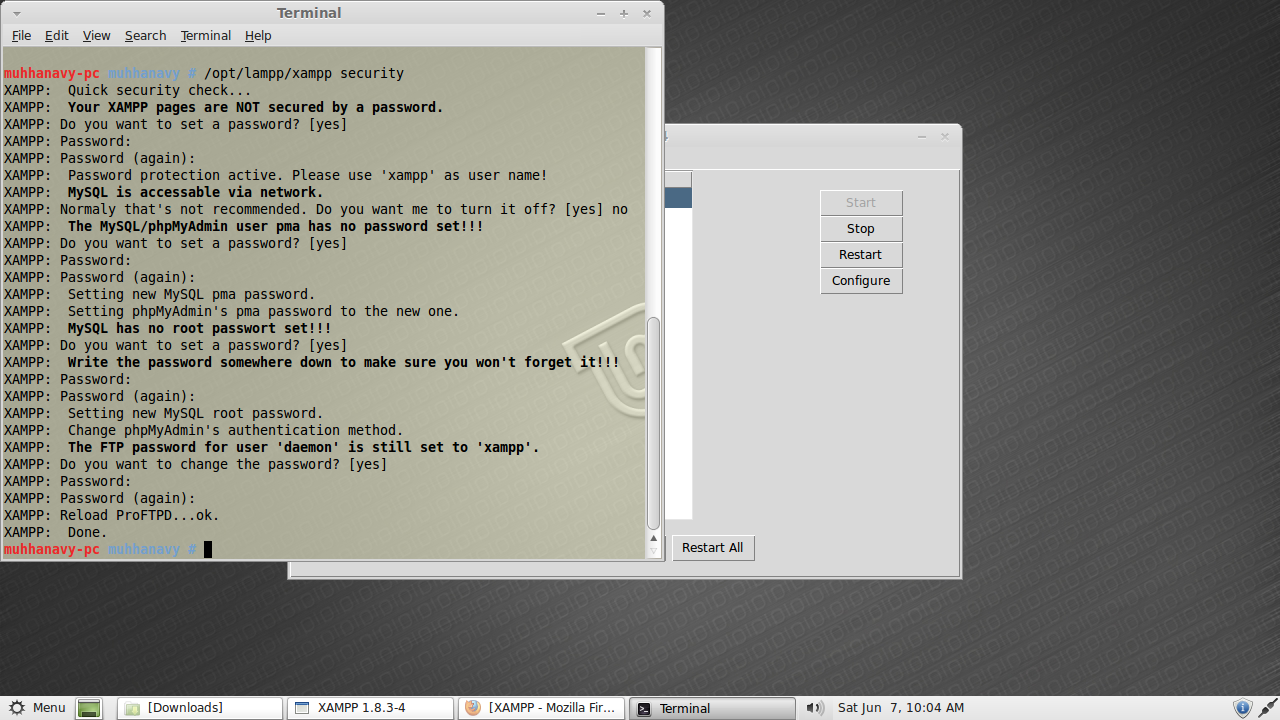Open Terminal window menu arrow in title bar
The image size is (1280, 720).
[17, 13]
